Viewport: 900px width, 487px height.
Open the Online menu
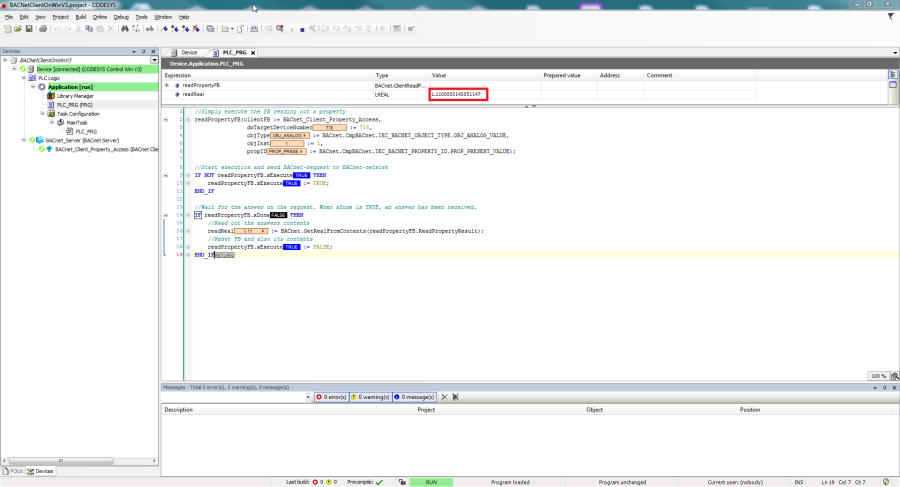point(100,17)
